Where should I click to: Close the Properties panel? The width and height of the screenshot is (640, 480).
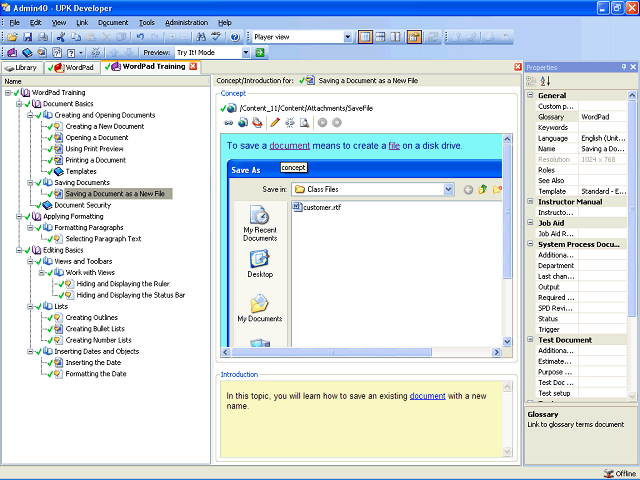pyautogui.click(x=633, y=67)
